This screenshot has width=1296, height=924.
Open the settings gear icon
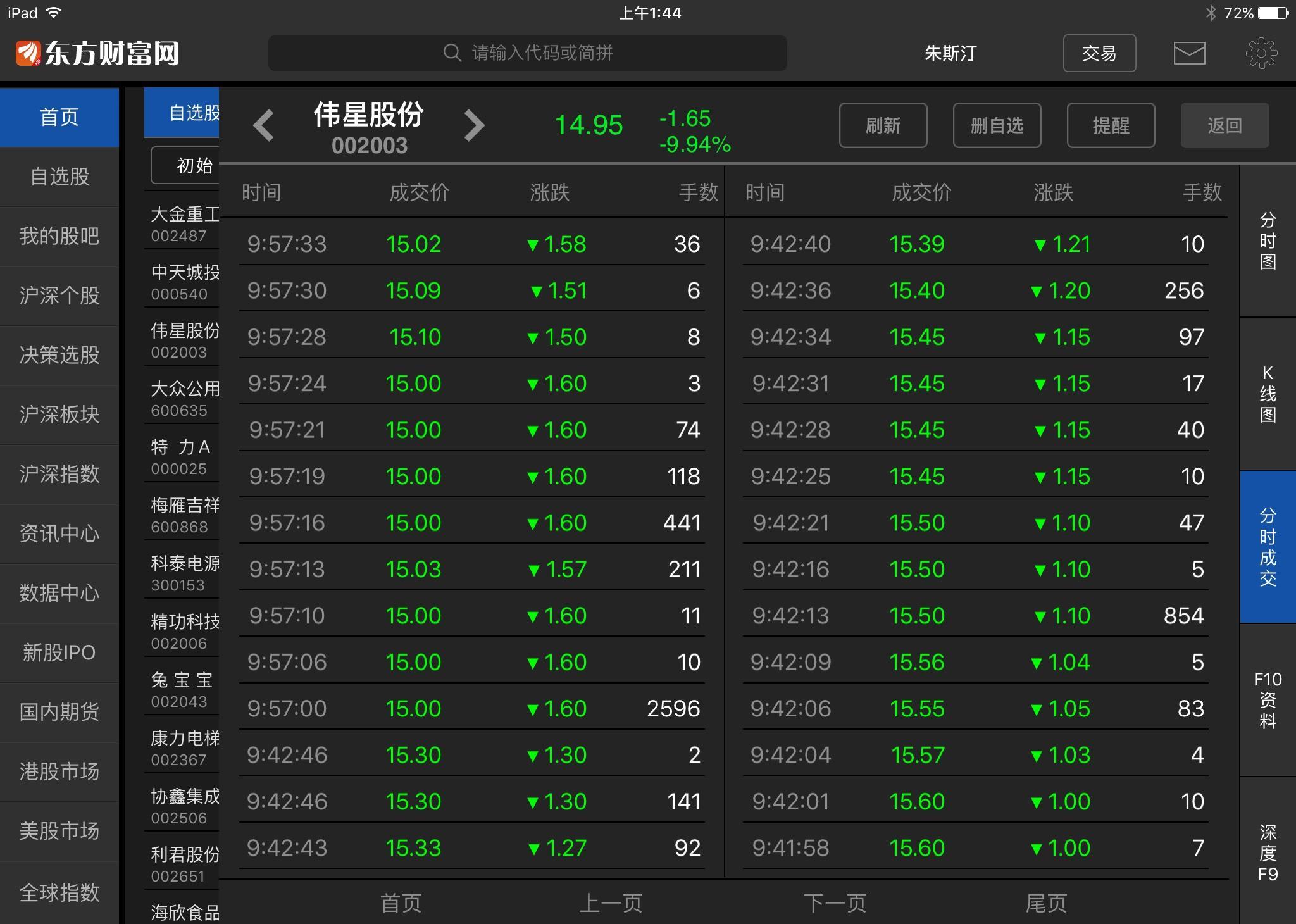(x=1262, y=53)
